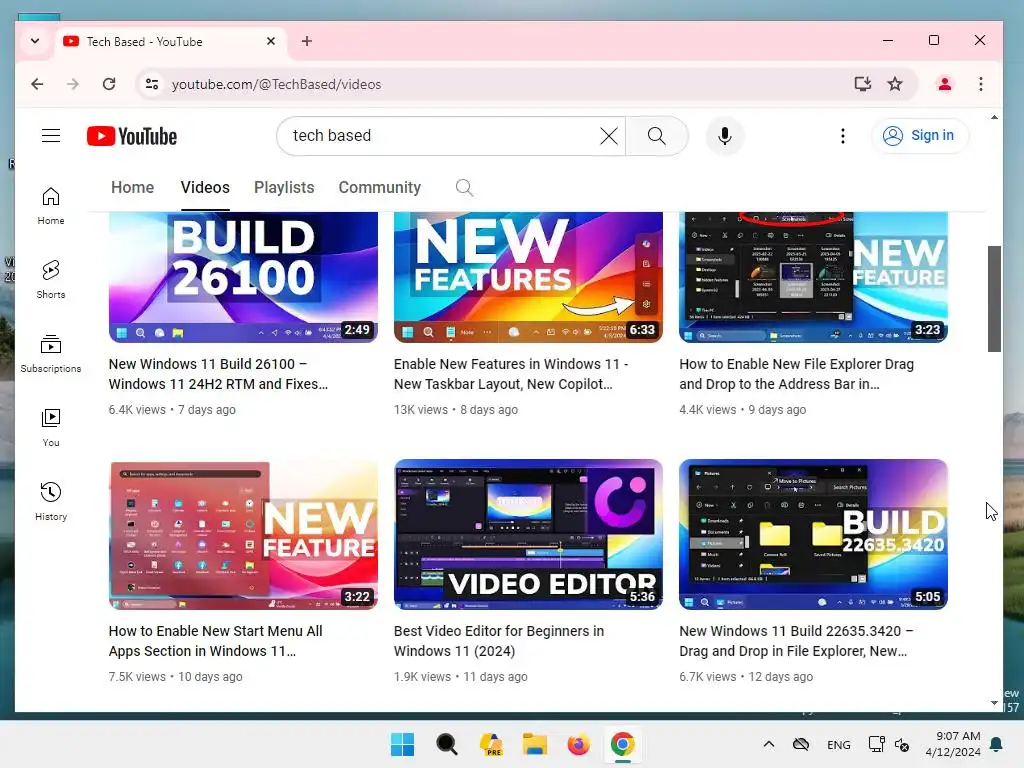The height and width of the screenshot is (768, 1024).
Task: Click the 3:22 Start Menu thumbnail
Action: pyautogui.click(x=243, y=534)
